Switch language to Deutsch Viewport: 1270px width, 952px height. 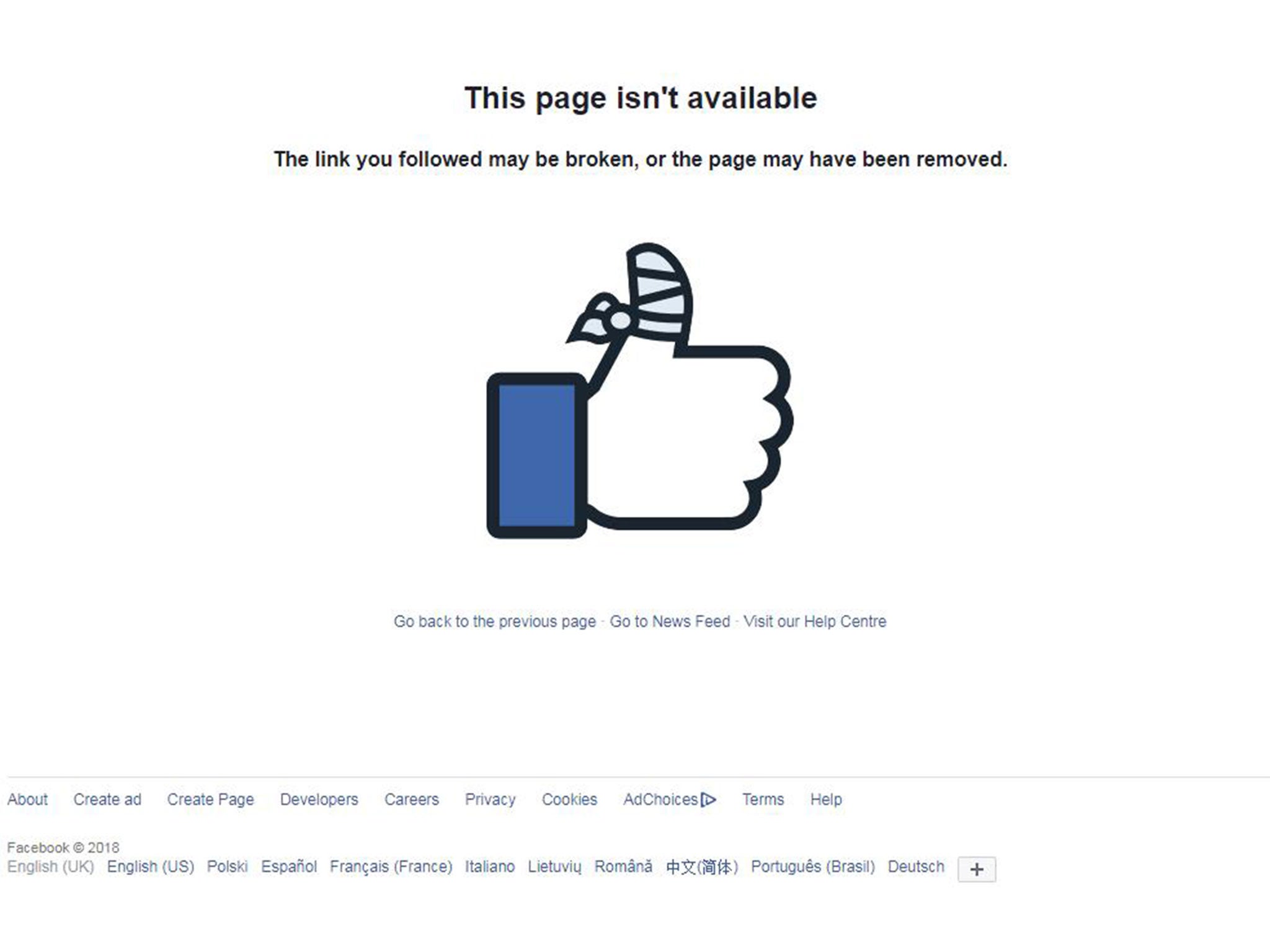pyautogui.click(x=916, y=866)
